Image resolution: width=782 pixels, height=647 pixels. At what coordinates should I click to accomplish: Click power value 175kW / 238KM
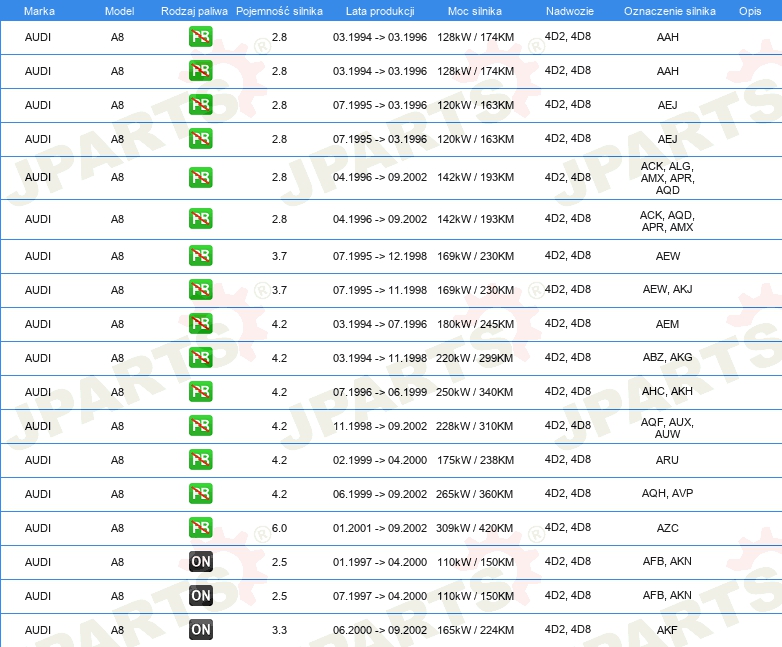(475, 460)
